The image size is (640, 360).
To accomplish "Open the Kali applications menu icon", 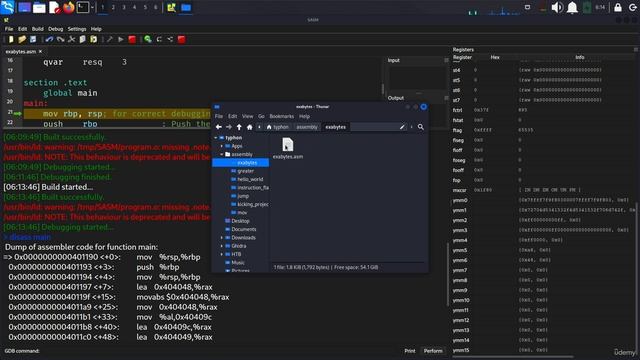I will tap(7, 7).
